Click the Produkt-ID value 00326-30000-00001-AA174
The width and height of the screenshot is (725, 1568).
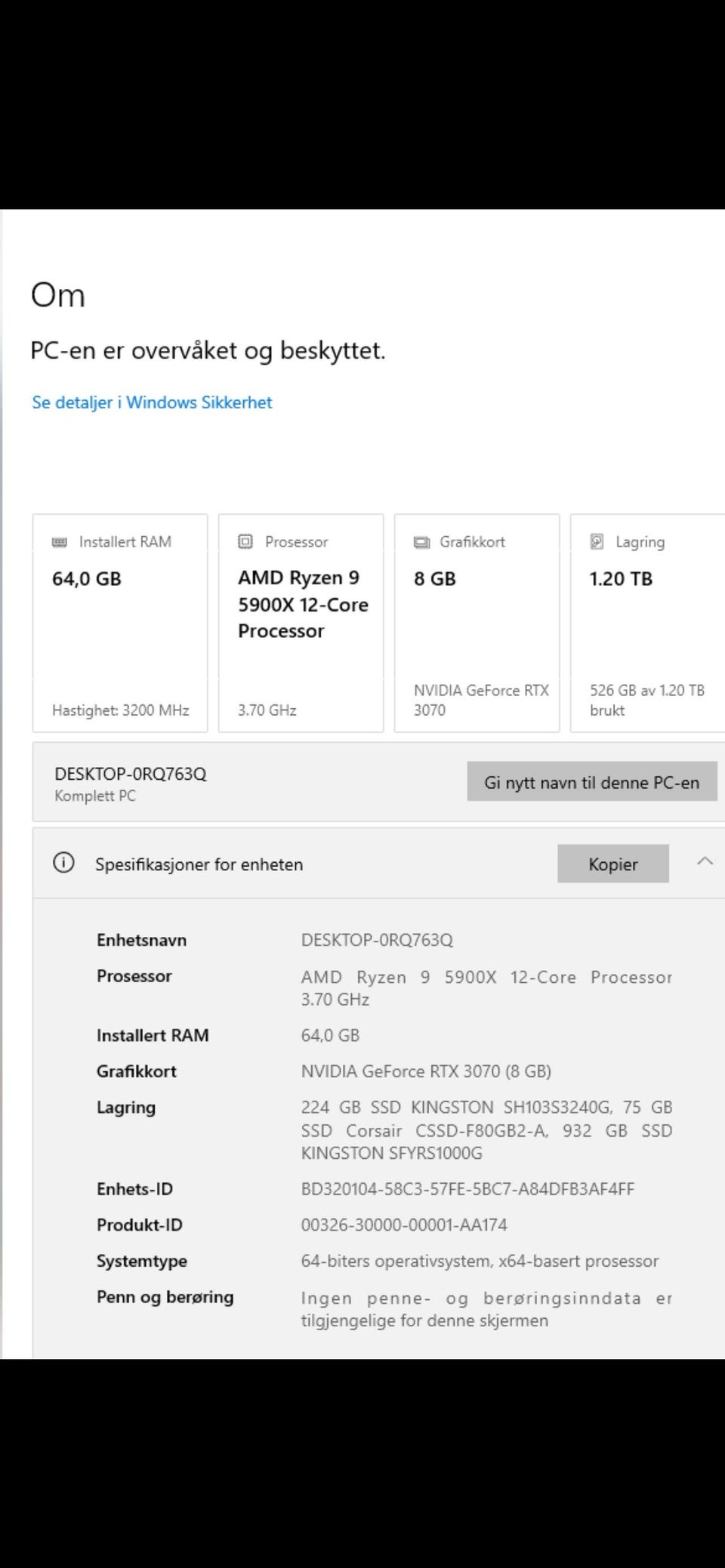pos(404,1225)
